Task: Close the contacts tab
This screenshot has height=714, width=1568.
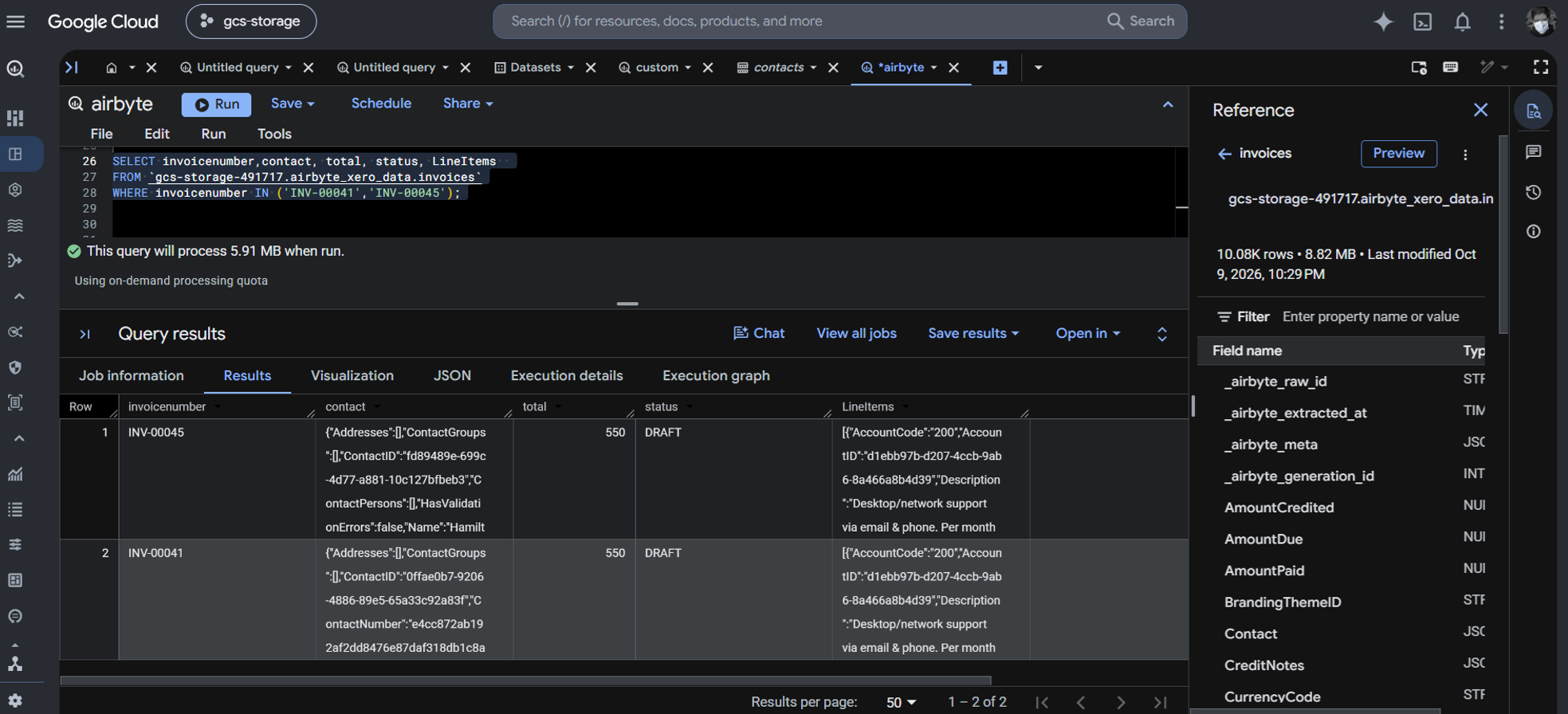Action: 833,68
